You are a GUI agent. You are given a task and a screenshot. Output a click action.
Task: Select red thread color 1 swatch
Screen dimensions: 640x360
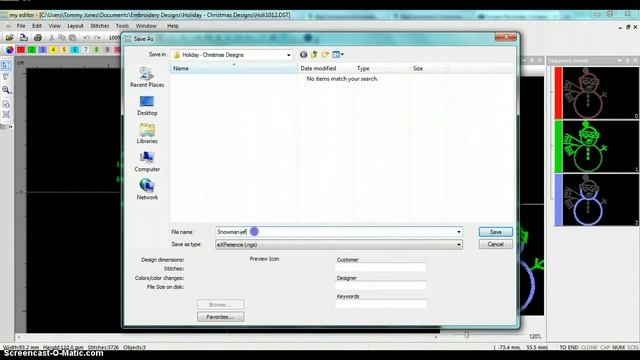[x=21, y=50]
